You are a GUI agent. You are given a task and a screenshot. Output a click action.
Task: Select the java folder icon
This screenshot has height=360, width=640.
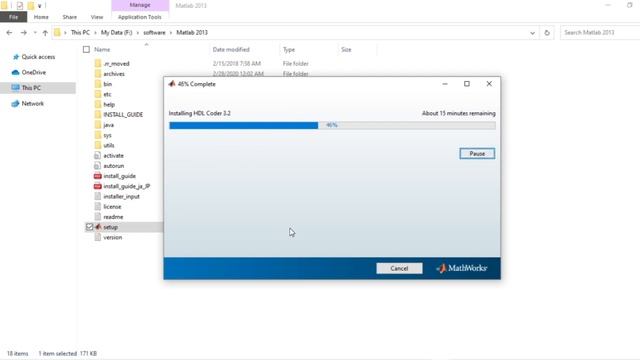[98, 125]
